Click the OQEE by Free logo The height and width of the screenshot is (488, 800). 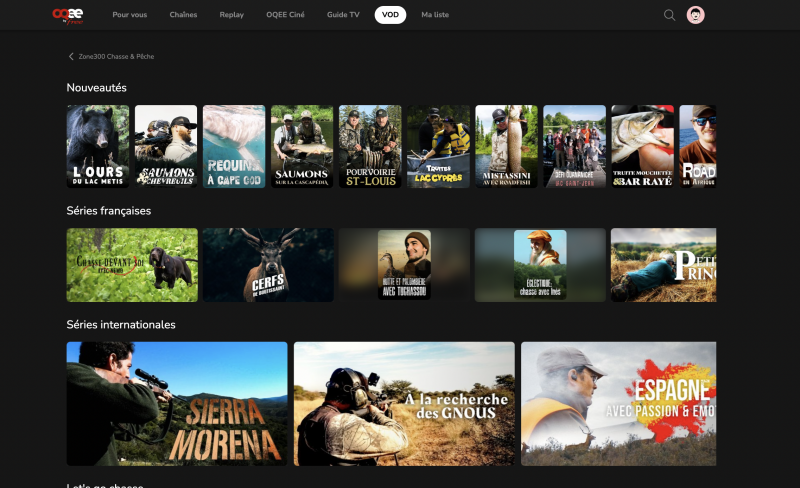68,15
